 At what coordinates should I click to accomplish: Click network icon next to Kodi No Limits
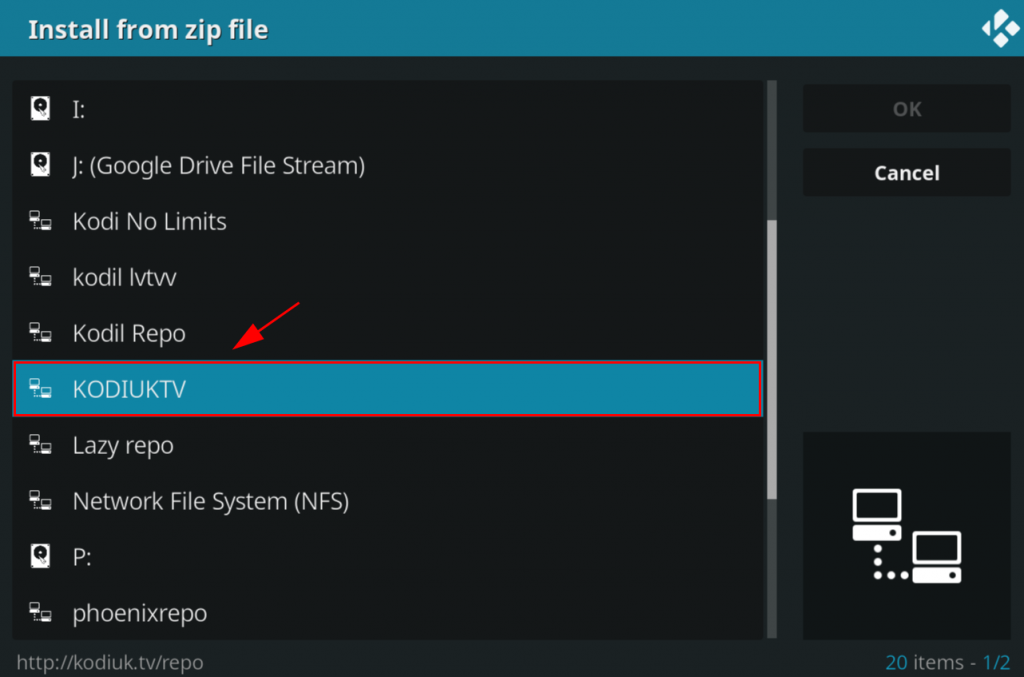click(x=40, y=221)
